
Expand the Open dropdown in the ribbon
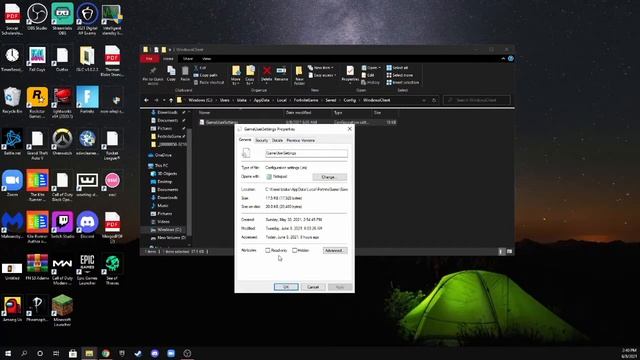(371, 68)
